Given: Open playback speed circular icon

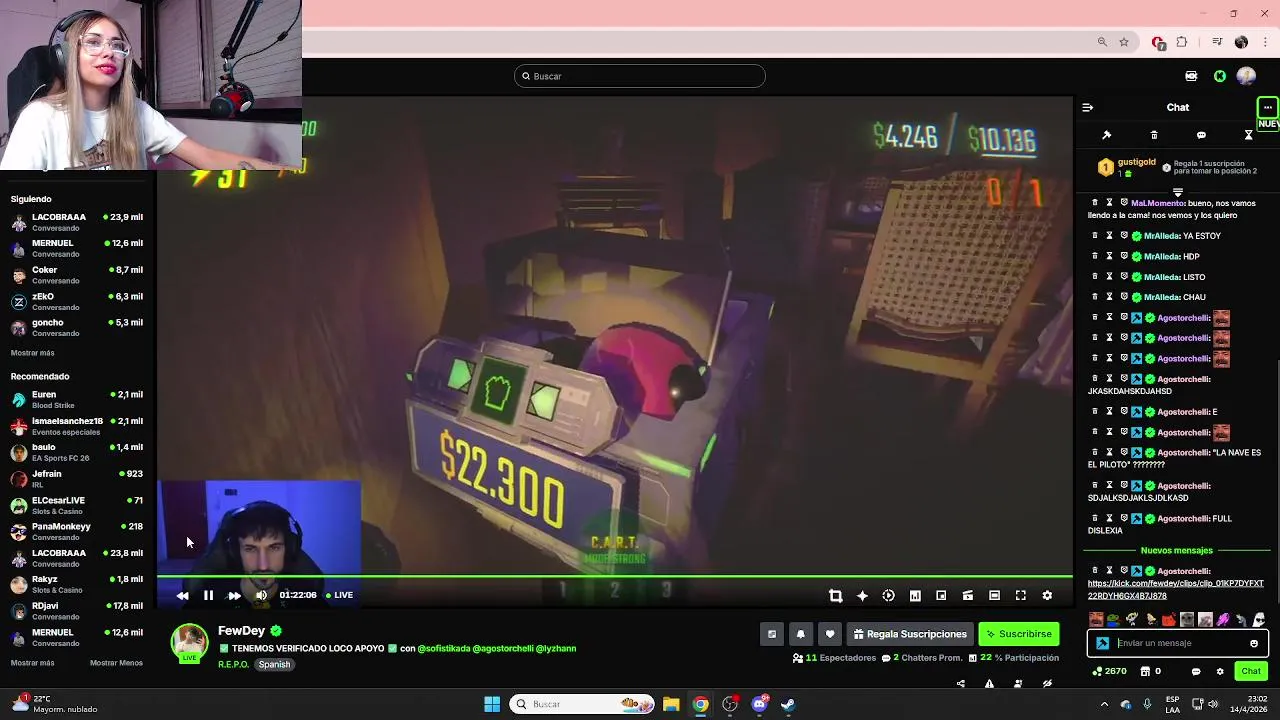Looking at the screenshot, I should 888,595.
